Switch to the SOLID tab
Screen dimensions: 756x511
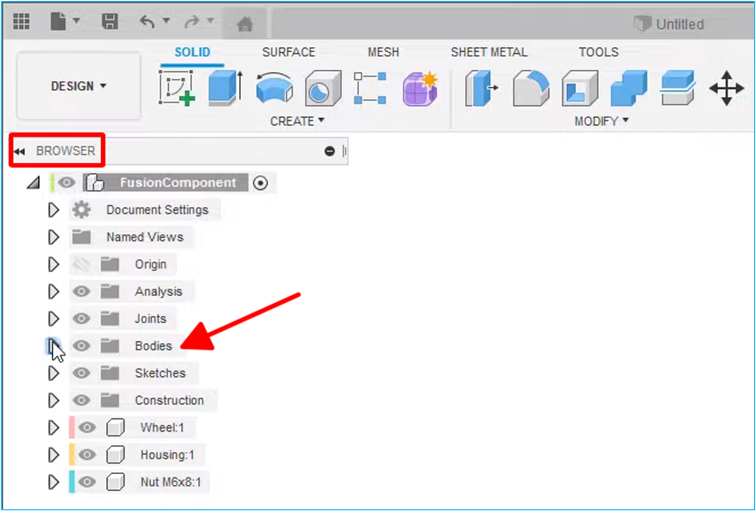click(x=192, y=52)
